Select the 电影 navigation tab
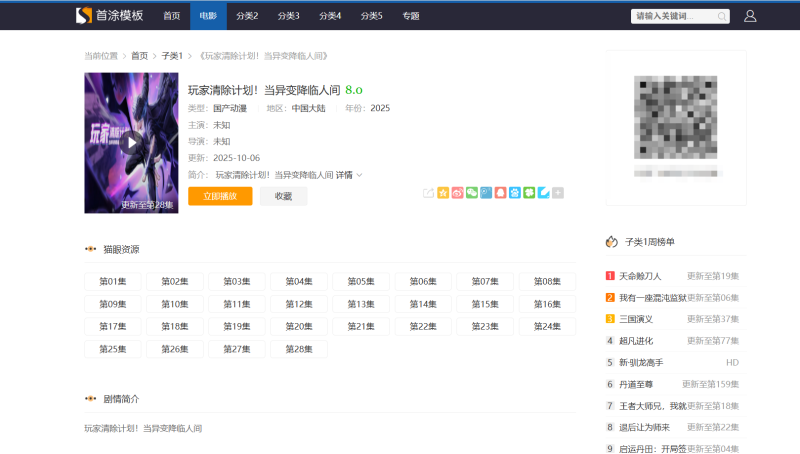 coord(208,16)
